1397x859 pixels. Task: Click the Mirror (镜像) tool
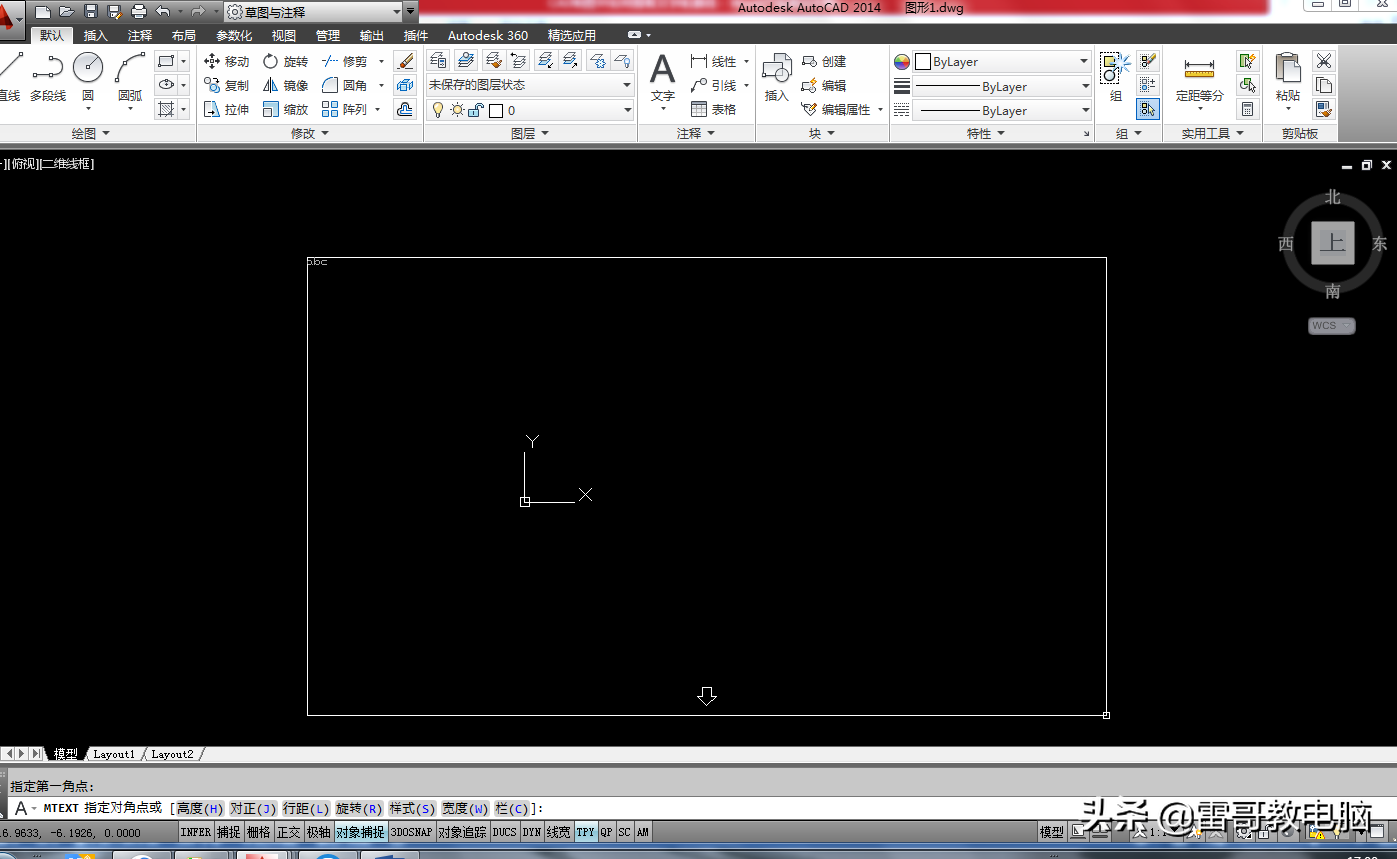click(x=285, y=85)
